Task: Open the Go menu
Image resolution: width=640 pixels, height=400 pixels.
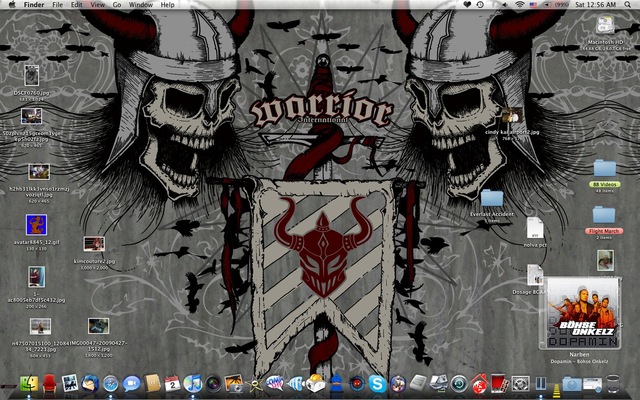Action: (x=117, y=4)
